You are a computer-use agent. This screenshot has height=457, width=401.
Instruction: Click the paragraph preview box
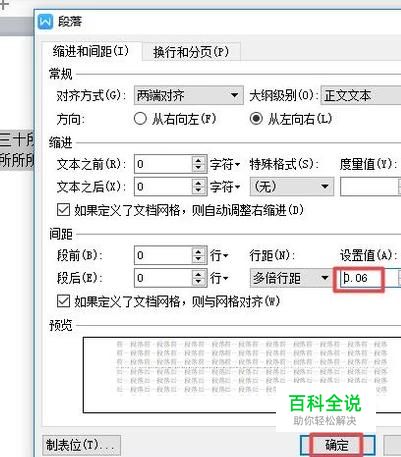[x=242, y=375]
